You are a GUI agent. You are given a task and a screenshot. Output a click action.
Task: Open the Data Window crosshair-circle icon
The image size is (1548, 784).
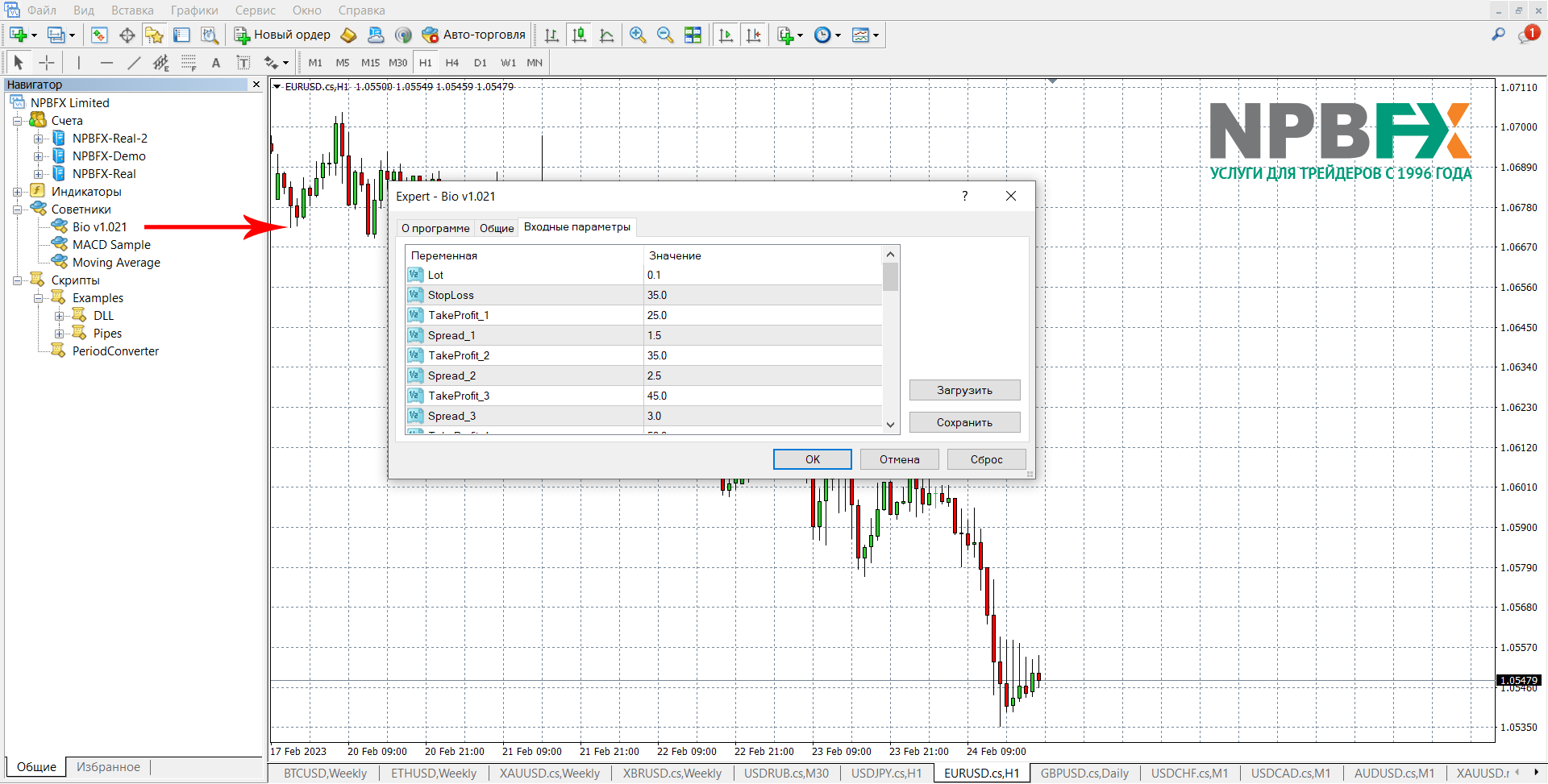coord(127,35)
